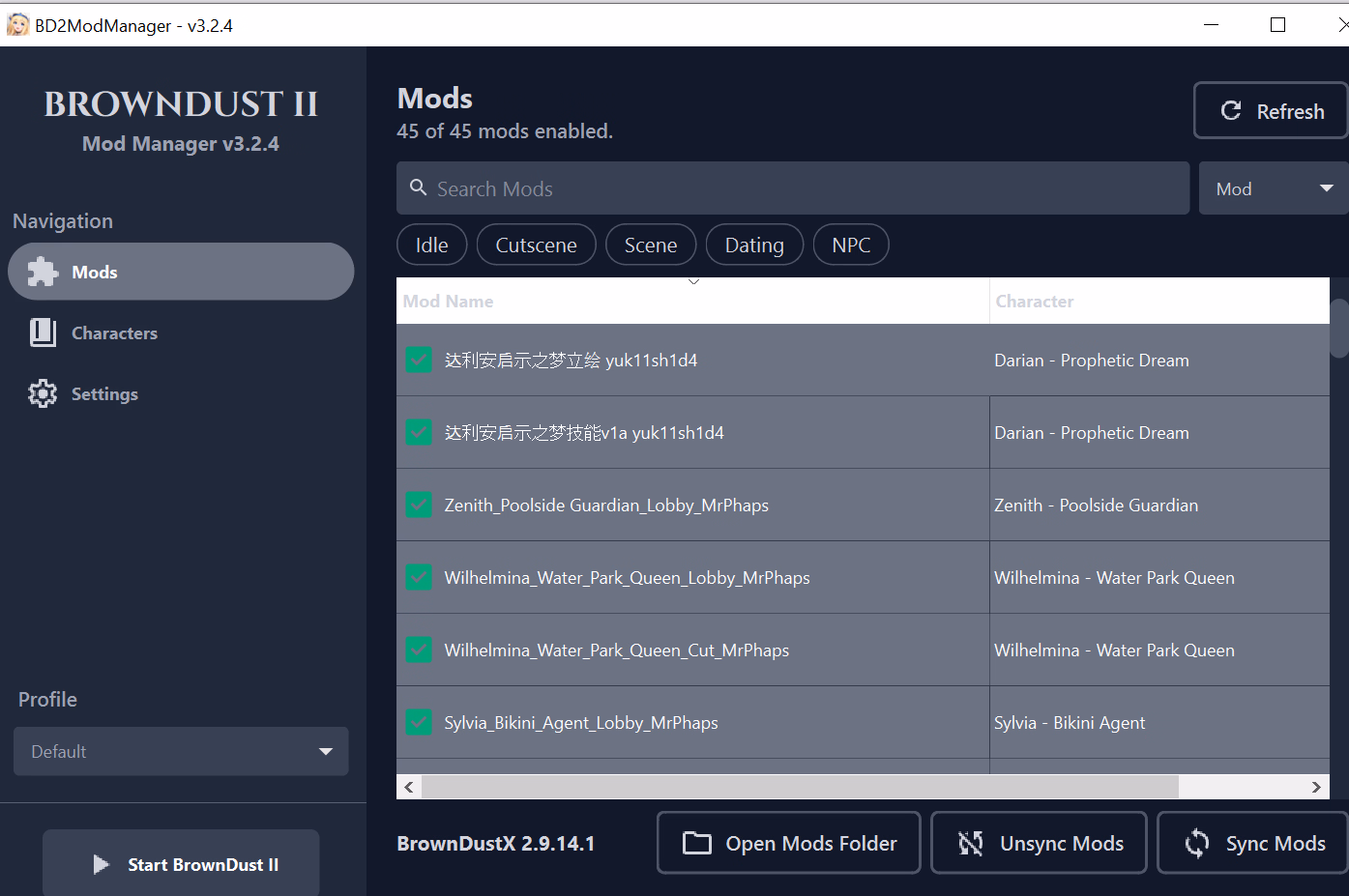The width and height of the screenshot is (1349, 896).
Task: Uncheck Zenith_Poolside Guardian_Lobby_MrPhaps mod
Action: click(x=419, y=505)
